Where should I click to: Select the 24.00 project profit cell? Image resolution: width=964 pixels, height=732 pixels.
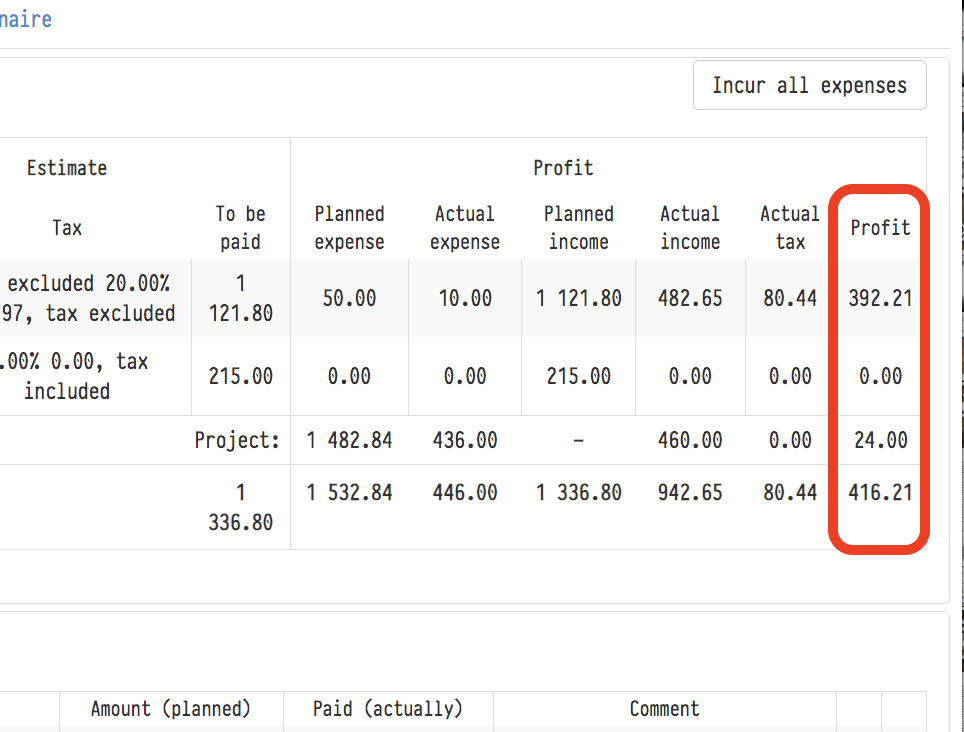click(x=880, y=440)
